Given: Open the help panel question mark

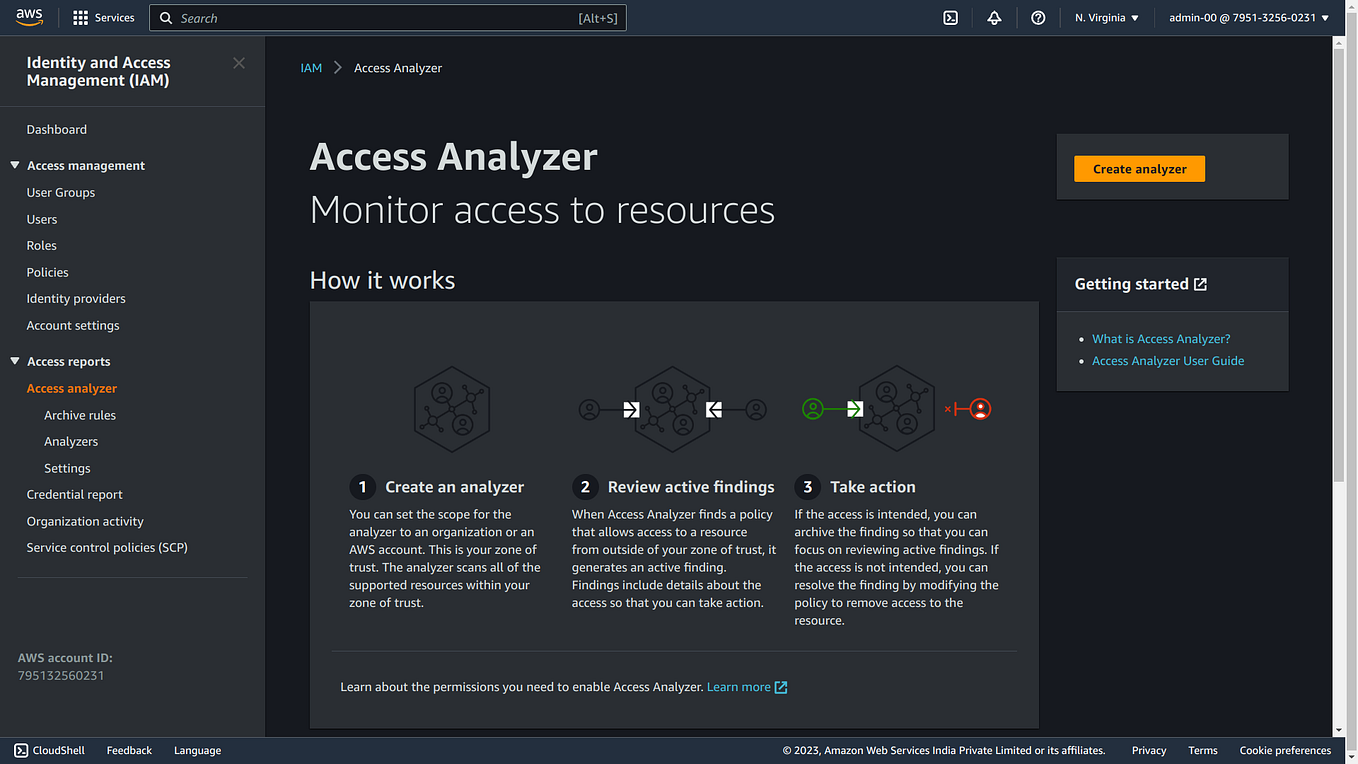Looking at the screenshot, I should click(1038, 17).
